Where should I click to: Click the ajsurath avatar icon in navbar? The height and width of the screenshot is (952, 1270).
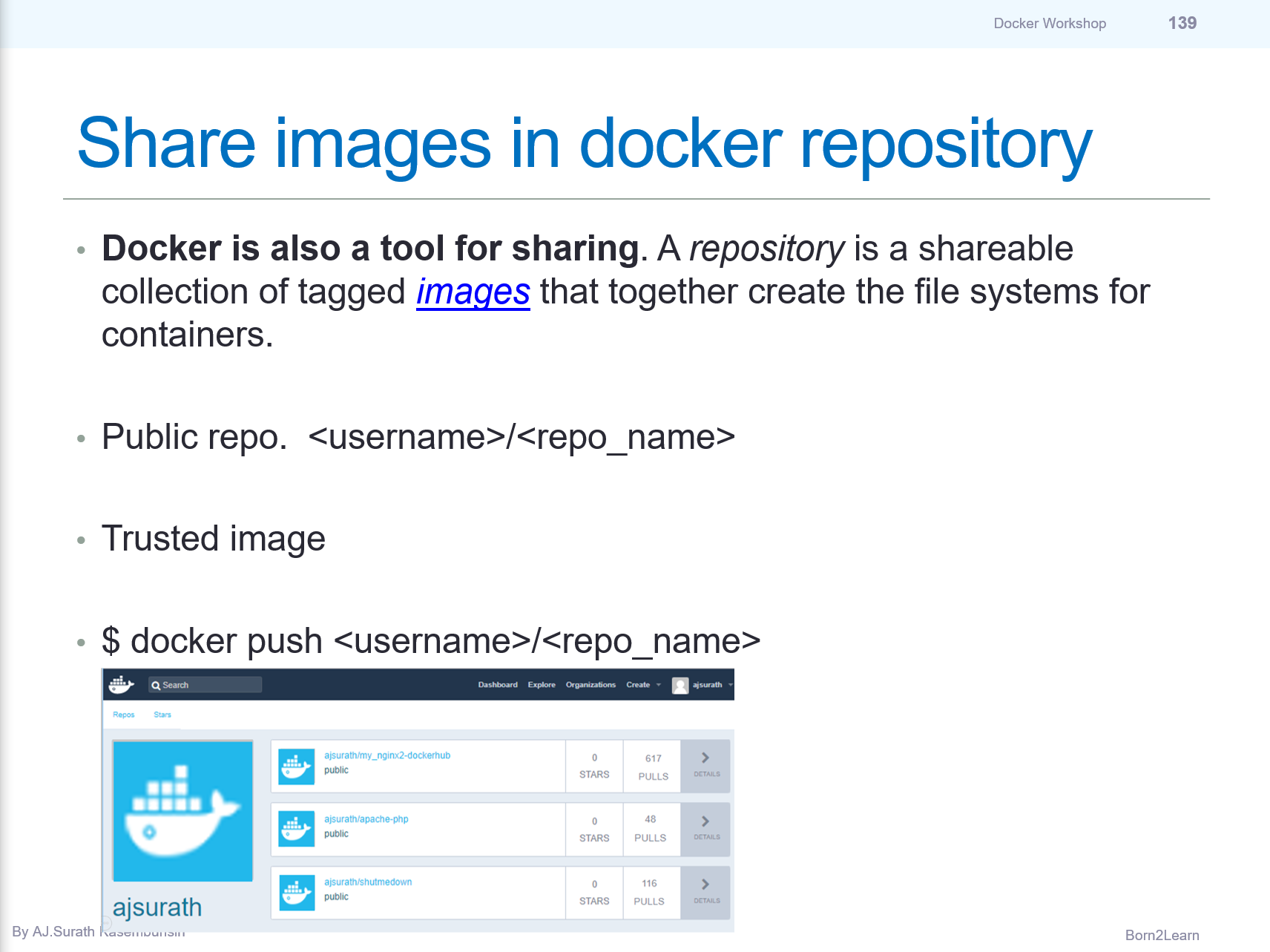[680, 685]
